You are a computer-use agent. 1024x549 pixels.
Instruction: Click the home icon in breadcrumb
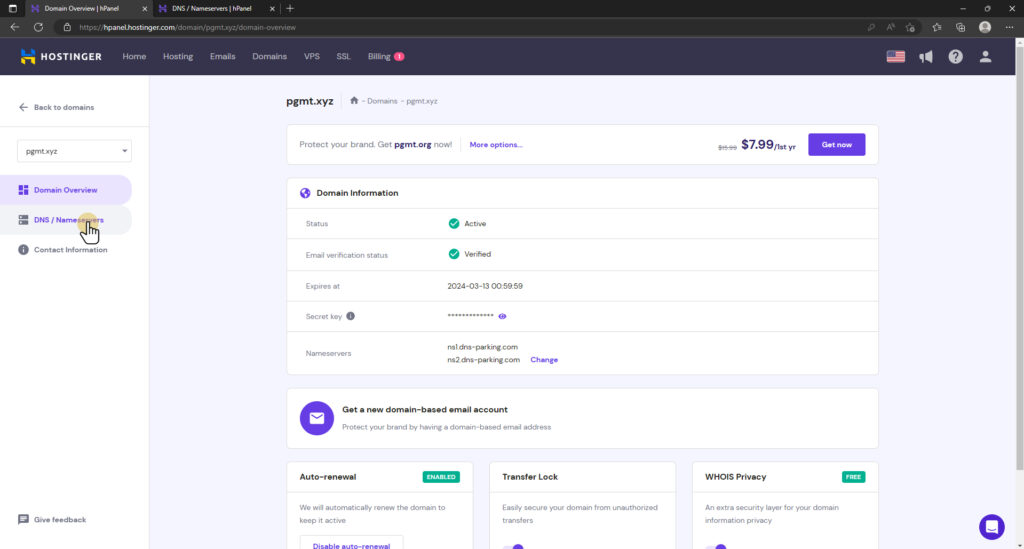tap(354, 101)
